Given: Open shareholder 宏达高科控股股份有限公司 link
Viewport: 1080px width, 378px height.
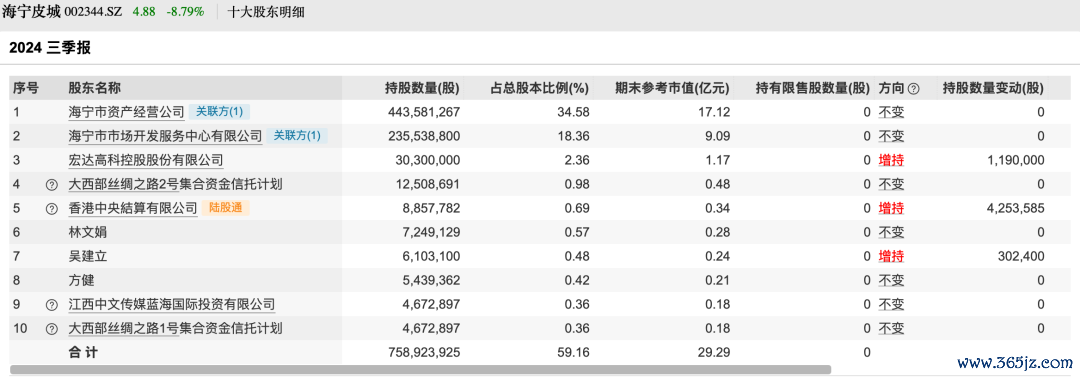Looking at the screenshot, I should click(146, 160).
